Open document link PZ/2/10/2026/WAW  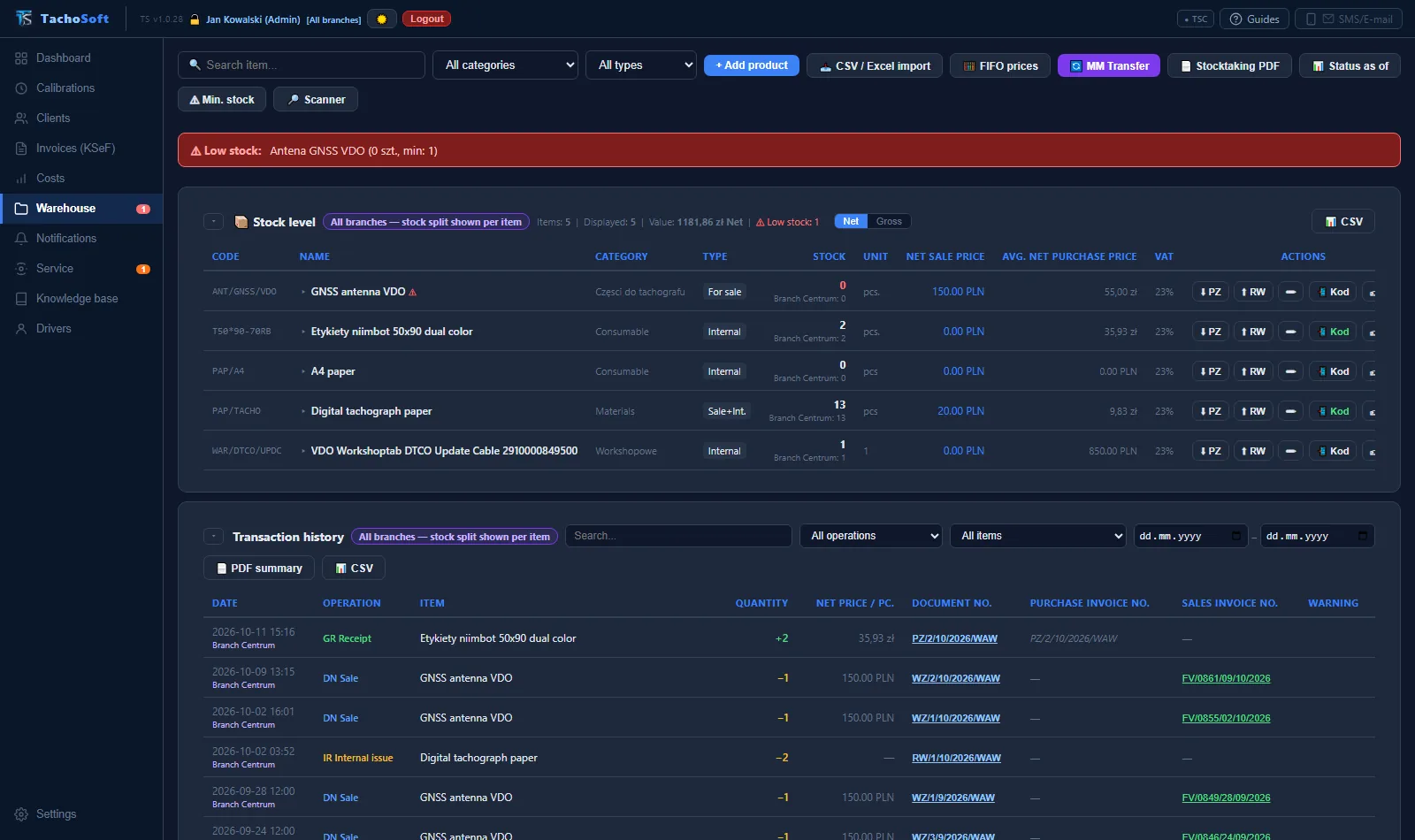(x=954, y=638)
